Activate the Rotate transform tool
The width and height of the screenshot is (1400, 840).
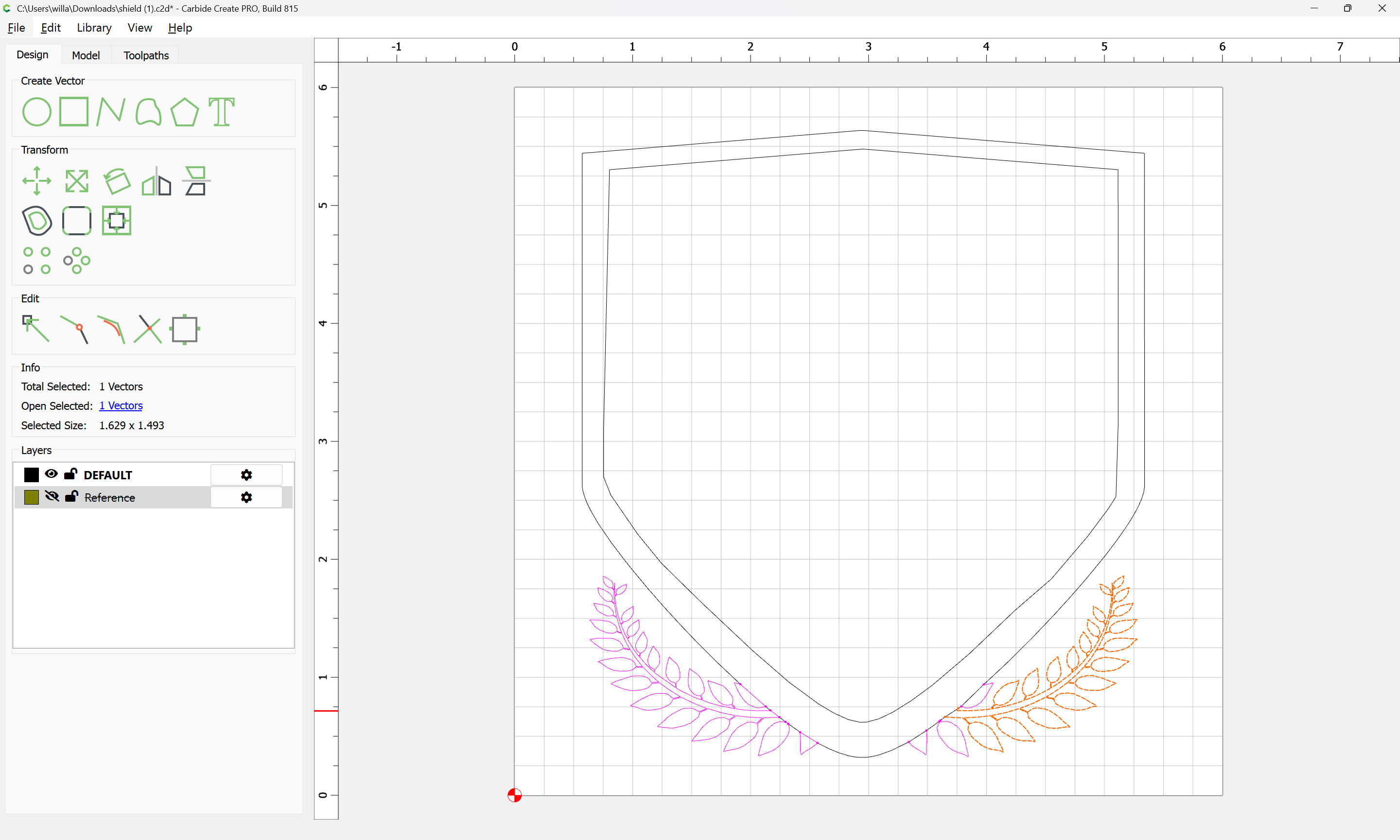click(x=117, y=181)
